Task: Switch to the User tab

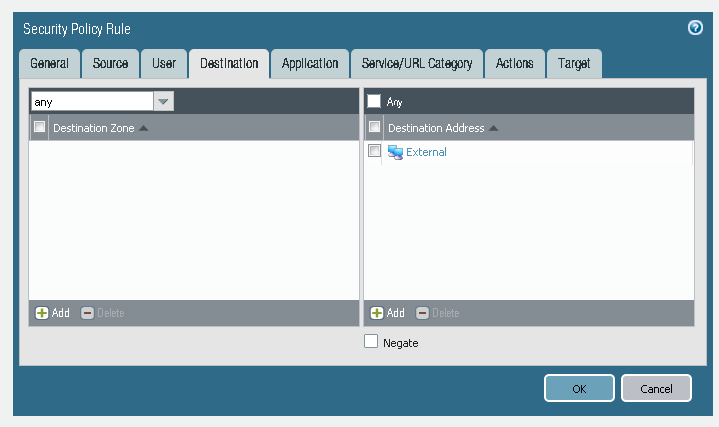Action: [164, 63]
